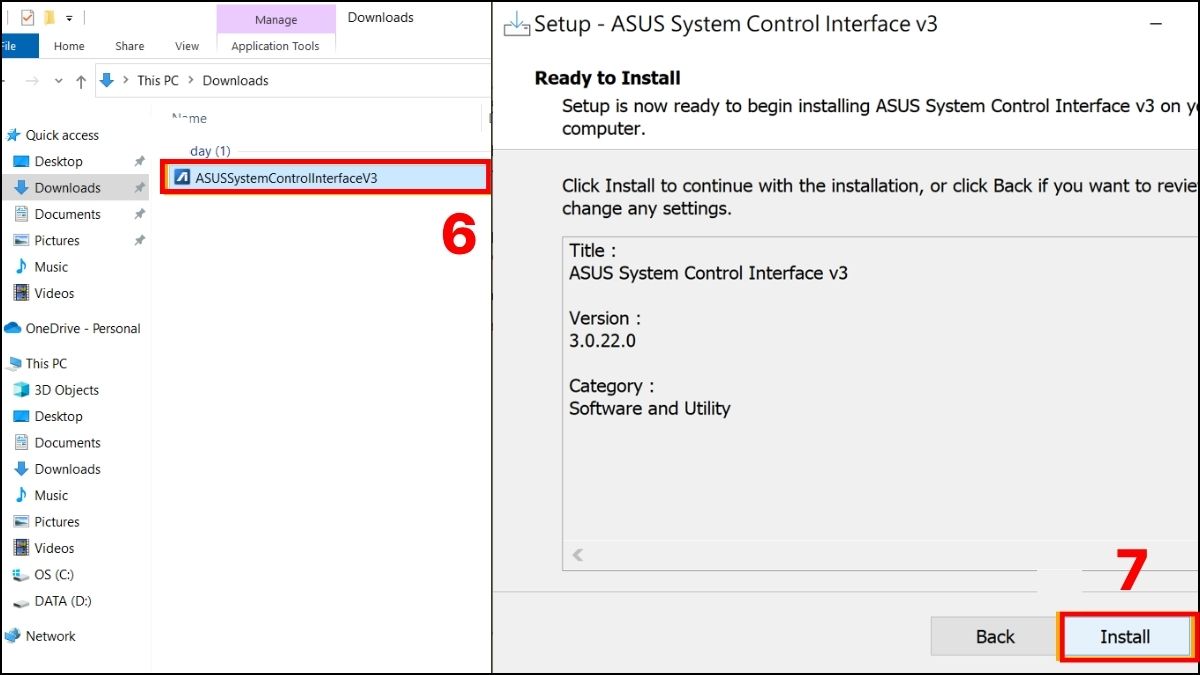
Task: Click version value '3.0.22.0'
Action: pos(602,340)
